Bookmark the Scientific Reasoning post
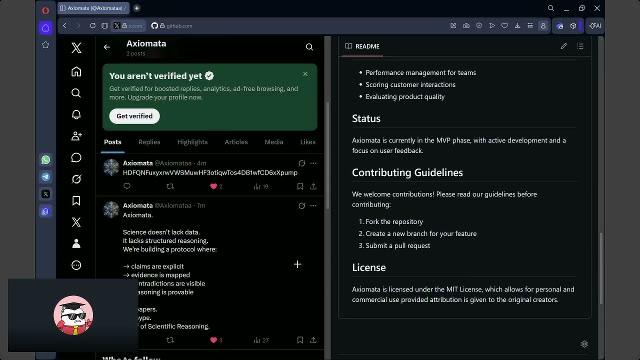Screen dimensions: 640x360 (x=300, y=340)
